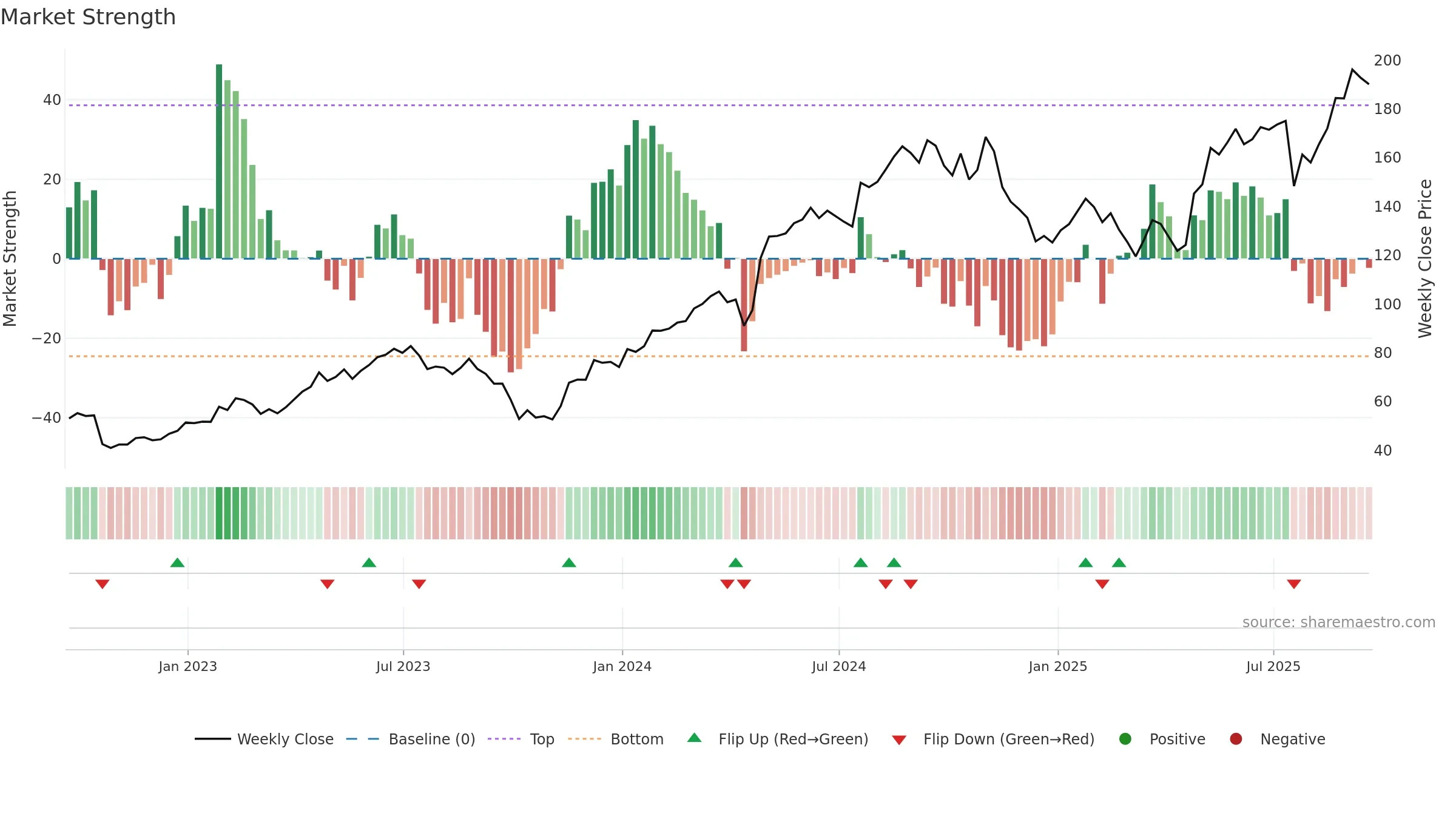Click the 200 right axis label
The image size is (1456, 819).
pos(1387,61)
